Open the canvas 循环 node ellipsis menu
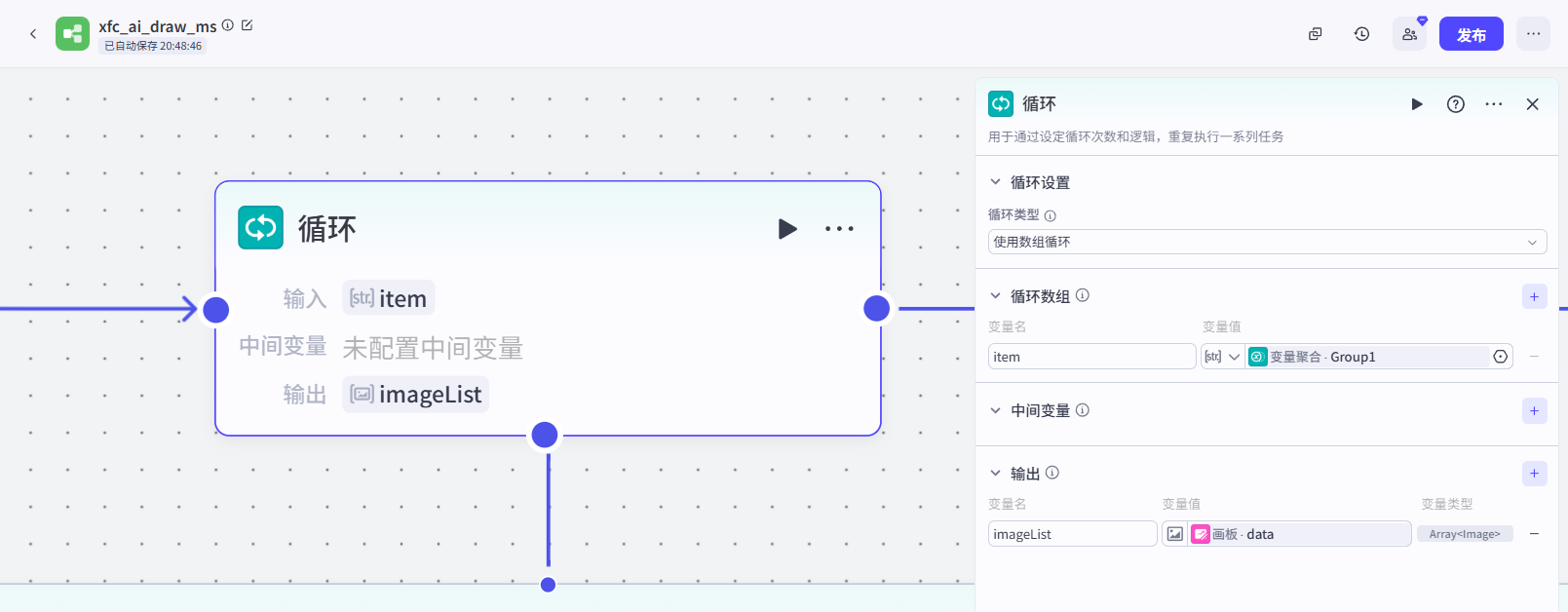The image size is (1568, 612). click(839, 229)
